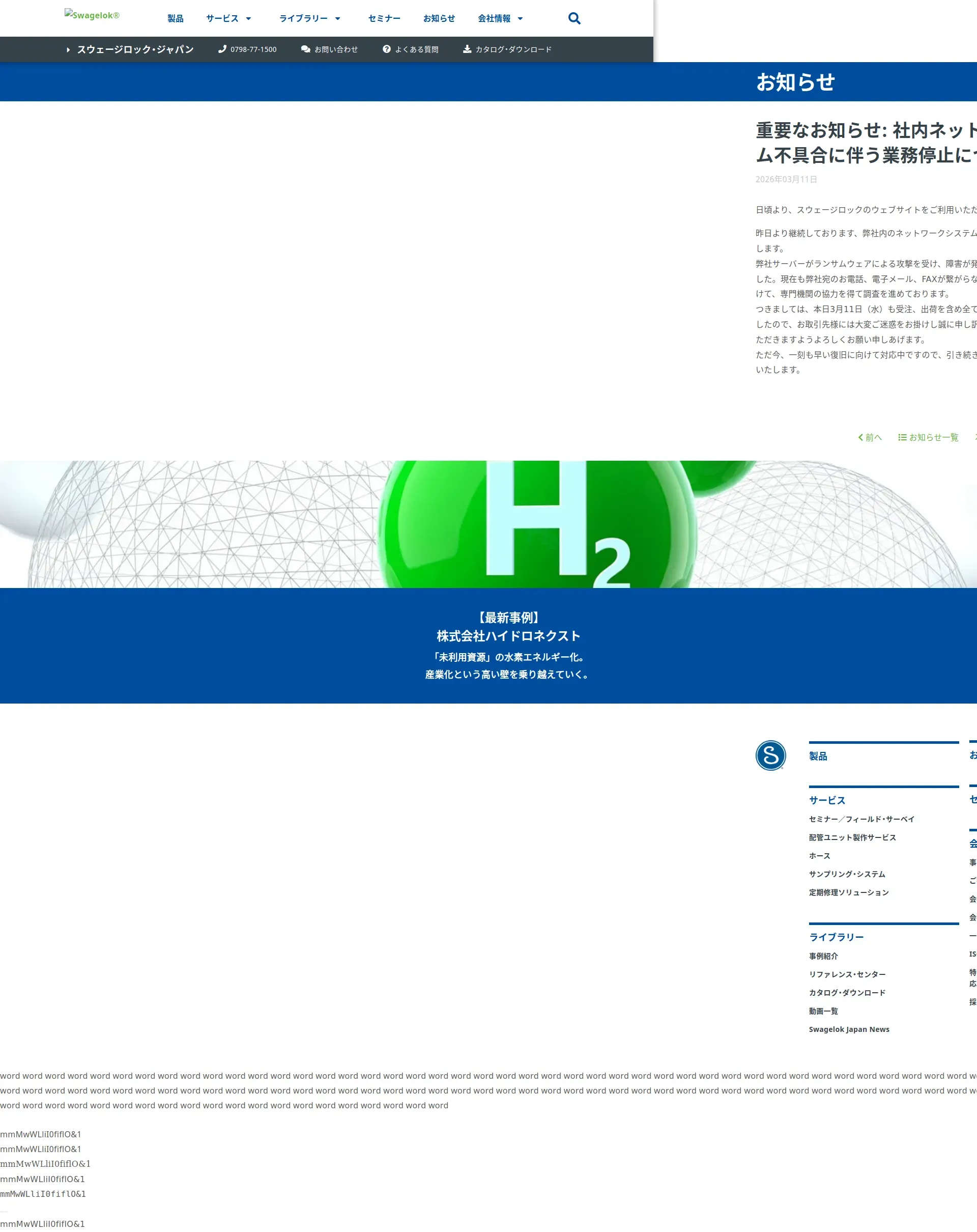Viewport: 977px width, 1232px height.
Task: Click スウェージロック・ジャパン in the dark bar
Action: click(135, 50)
